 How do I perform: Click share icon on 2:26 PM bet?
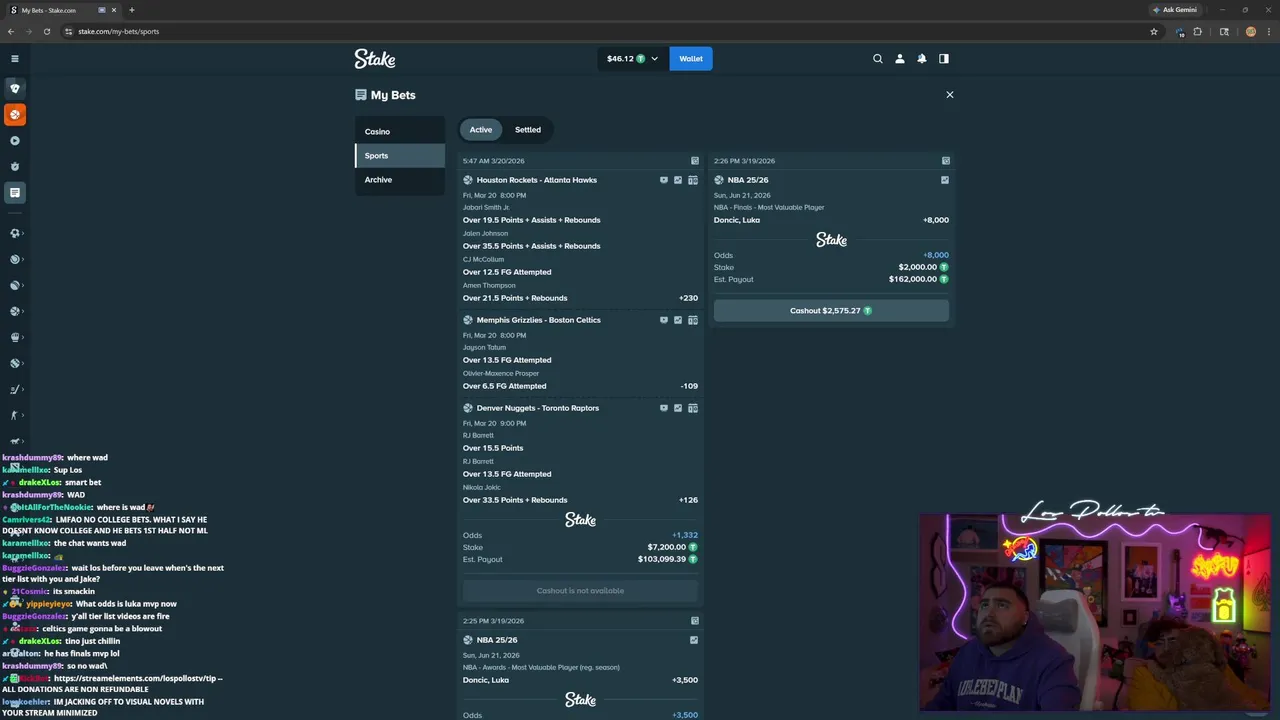tap(946, 160)
